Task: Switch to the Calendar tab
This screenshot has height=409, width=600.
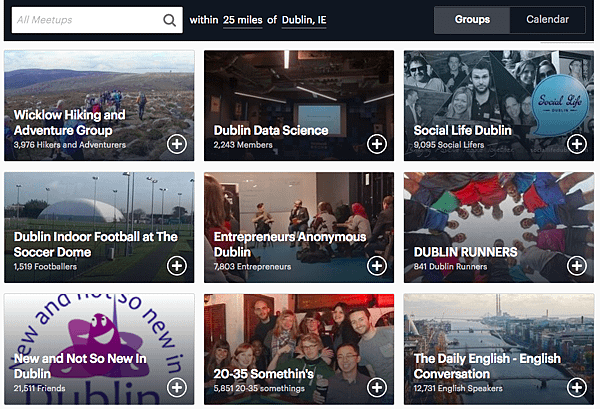Action: (547, 20)
